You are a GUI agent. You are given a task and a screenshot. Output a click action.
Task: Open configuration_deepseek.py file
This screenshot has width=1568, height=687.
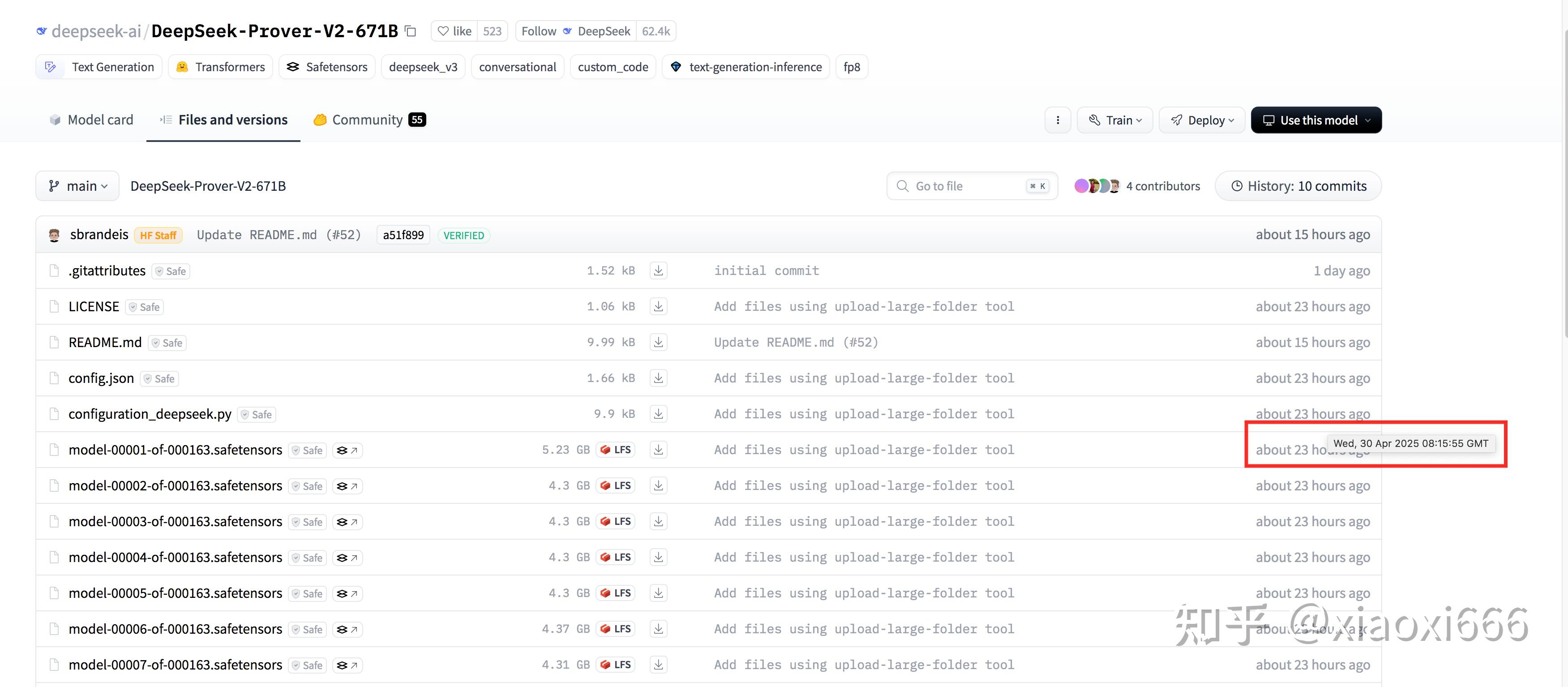150,414
